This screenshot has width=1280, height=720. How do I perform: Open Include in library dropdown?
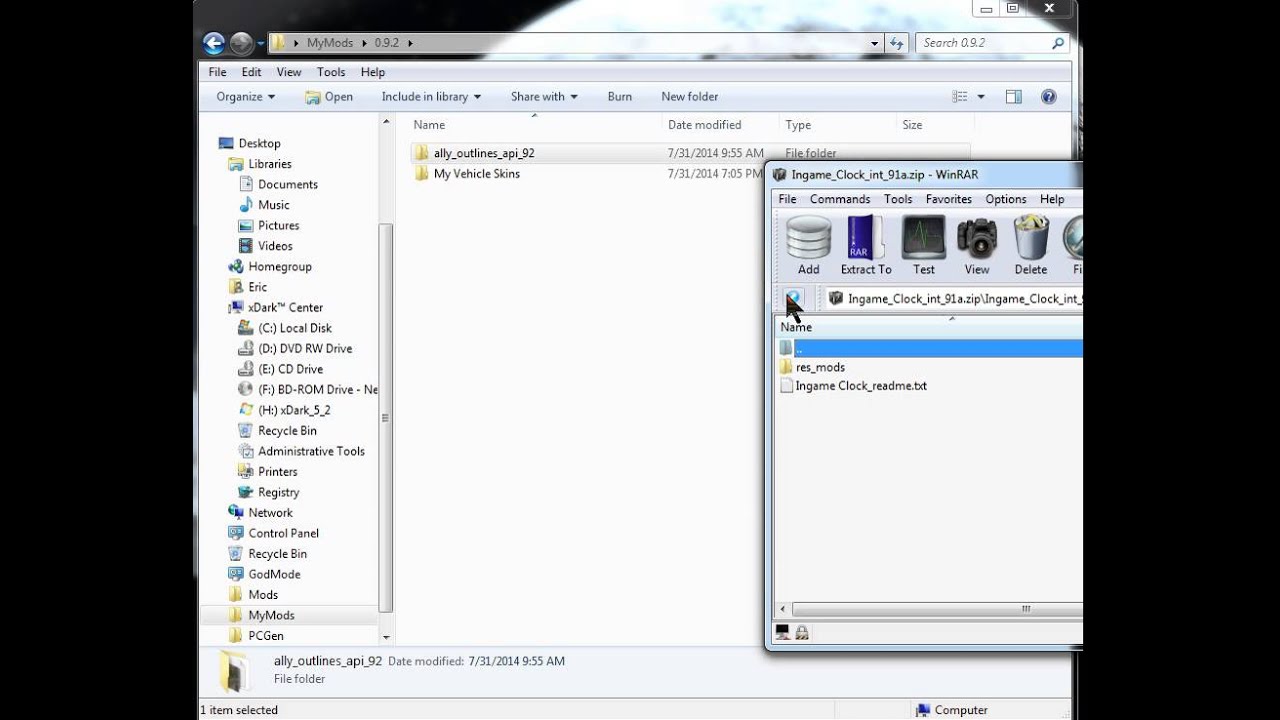[431, 97]
